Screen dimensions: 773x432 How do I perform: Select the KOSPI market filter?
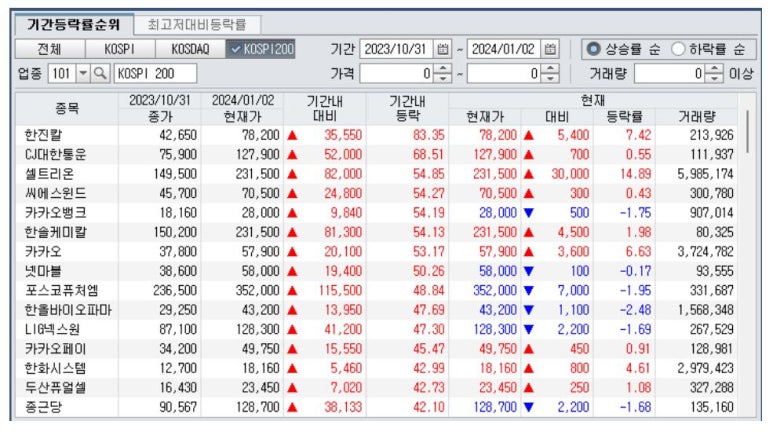coord(120,49)
